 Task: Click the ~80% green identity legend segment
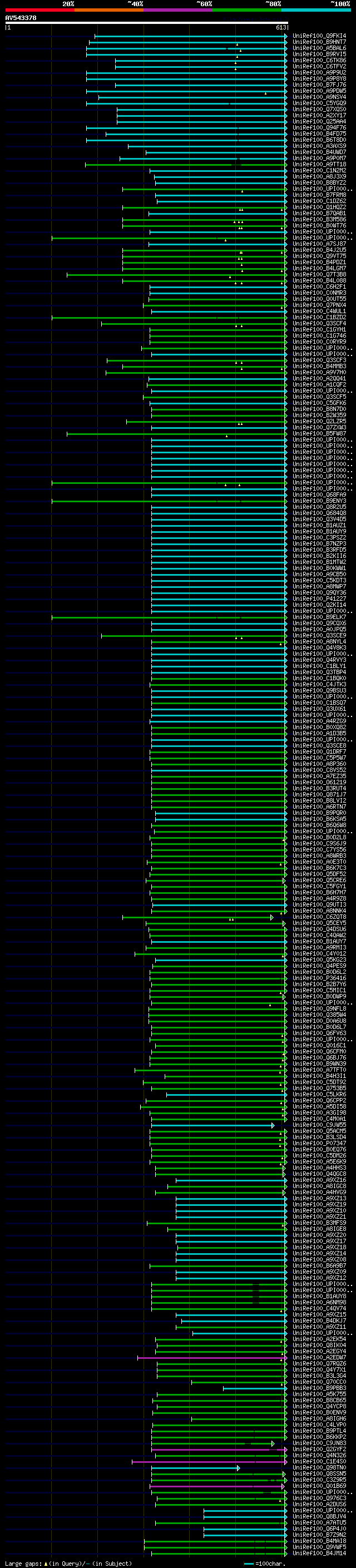[247, 10]
